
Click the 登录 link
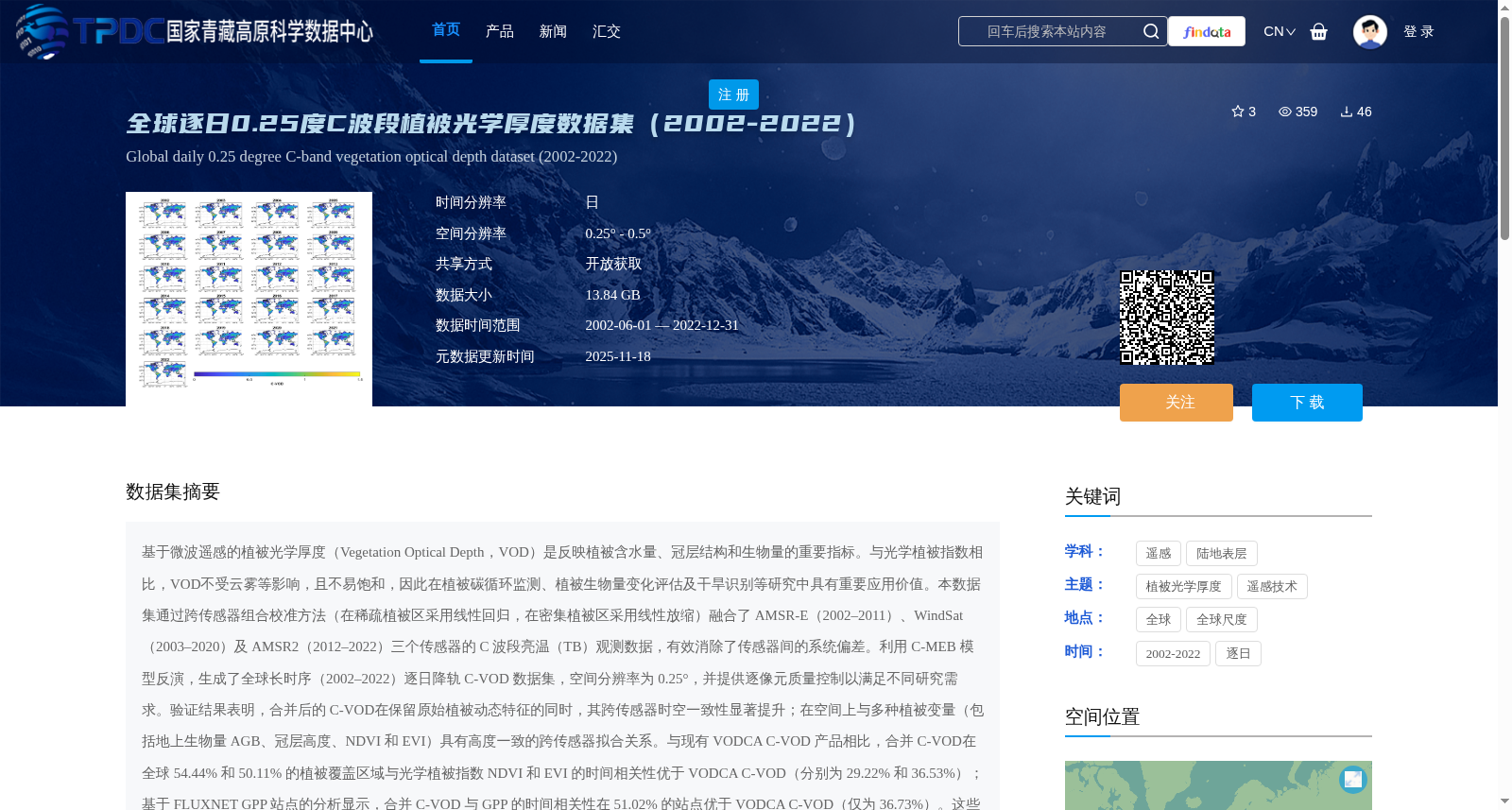tap(1418, 31)
